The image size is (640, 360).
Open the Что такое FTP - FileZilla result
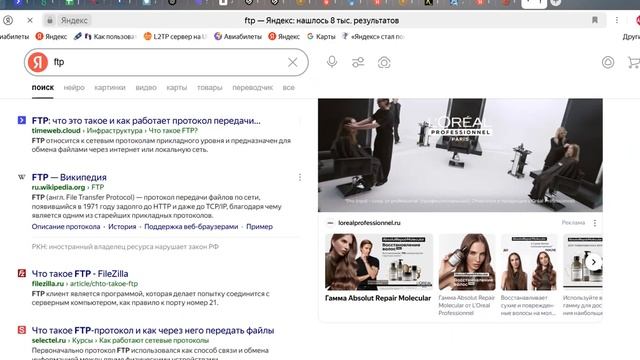80,273
